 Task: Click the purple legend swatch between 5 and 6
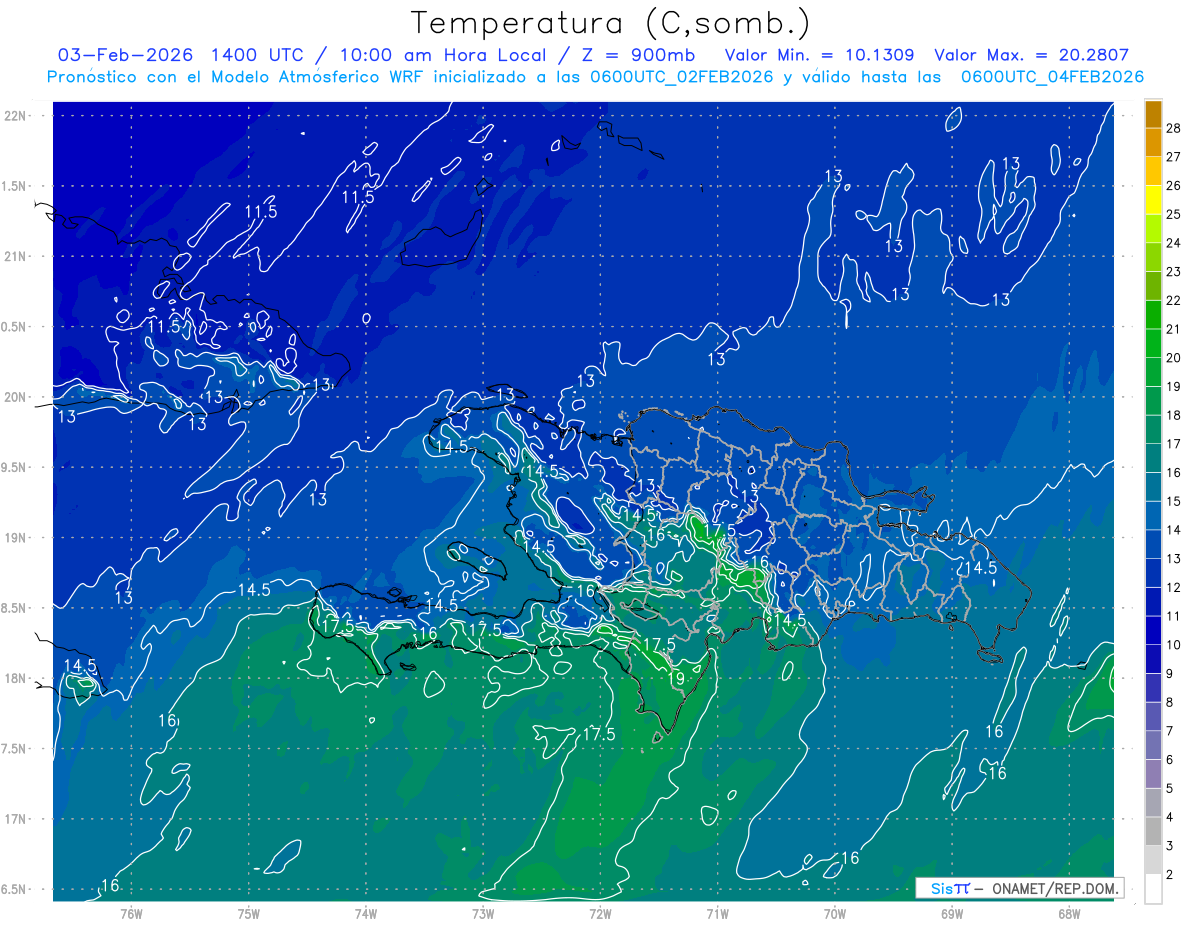tap(1153, 774)
